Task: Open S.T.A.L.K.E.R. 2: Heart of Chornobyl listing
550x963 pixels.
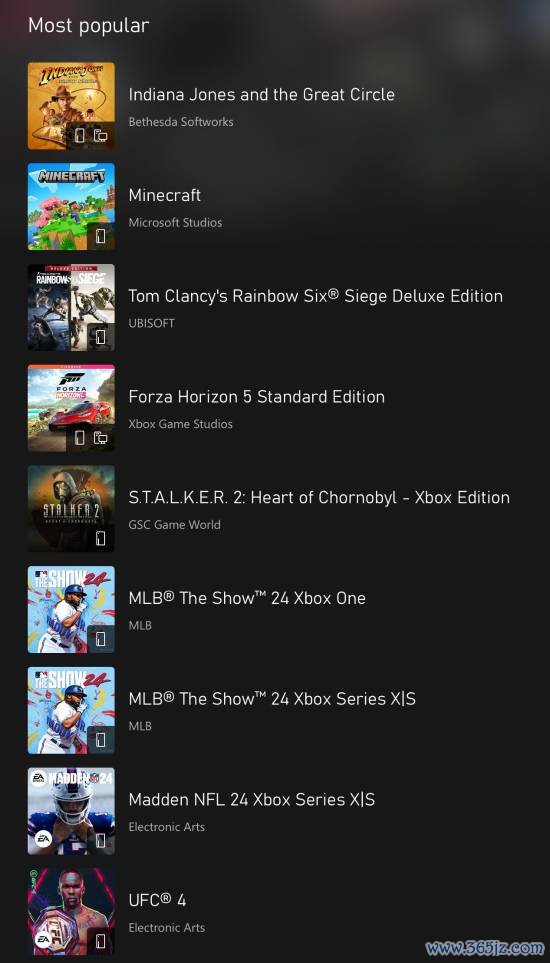Action: pyautogui.click(x=319, y=497)
